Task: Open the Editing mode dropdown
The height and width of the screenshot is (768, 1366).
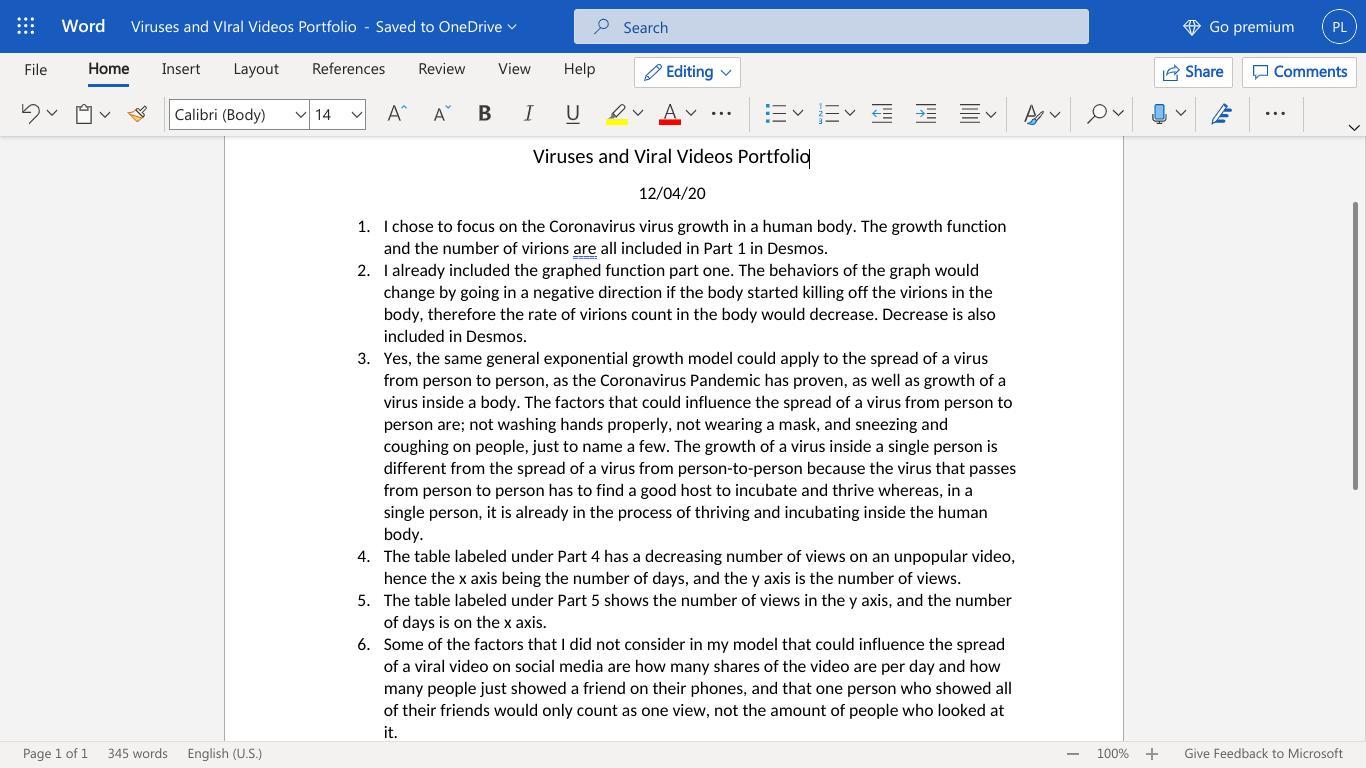Action: 687,72
